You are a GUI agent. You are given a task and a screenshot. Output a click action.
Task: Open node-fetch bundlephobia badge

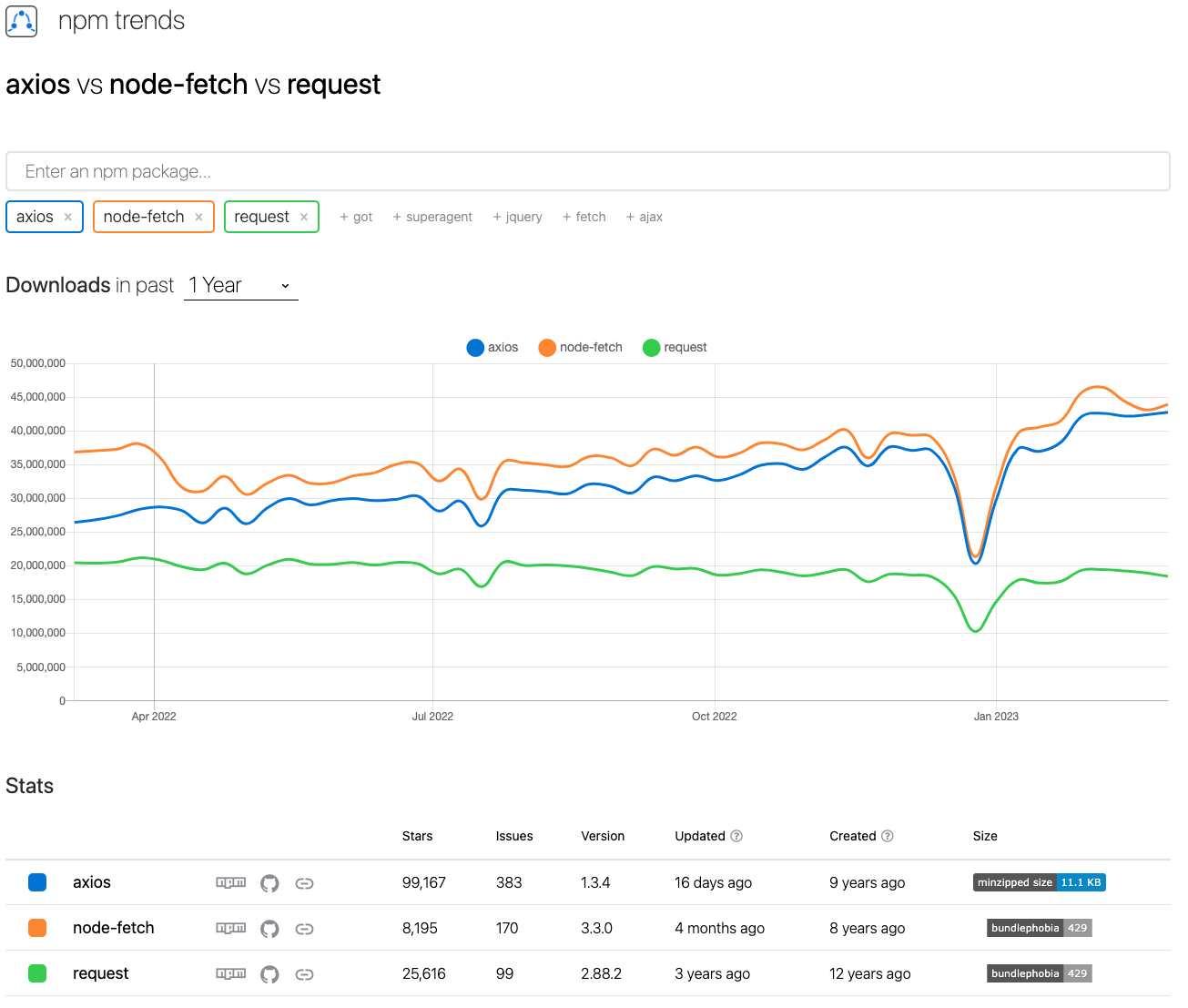point(1040,928)
